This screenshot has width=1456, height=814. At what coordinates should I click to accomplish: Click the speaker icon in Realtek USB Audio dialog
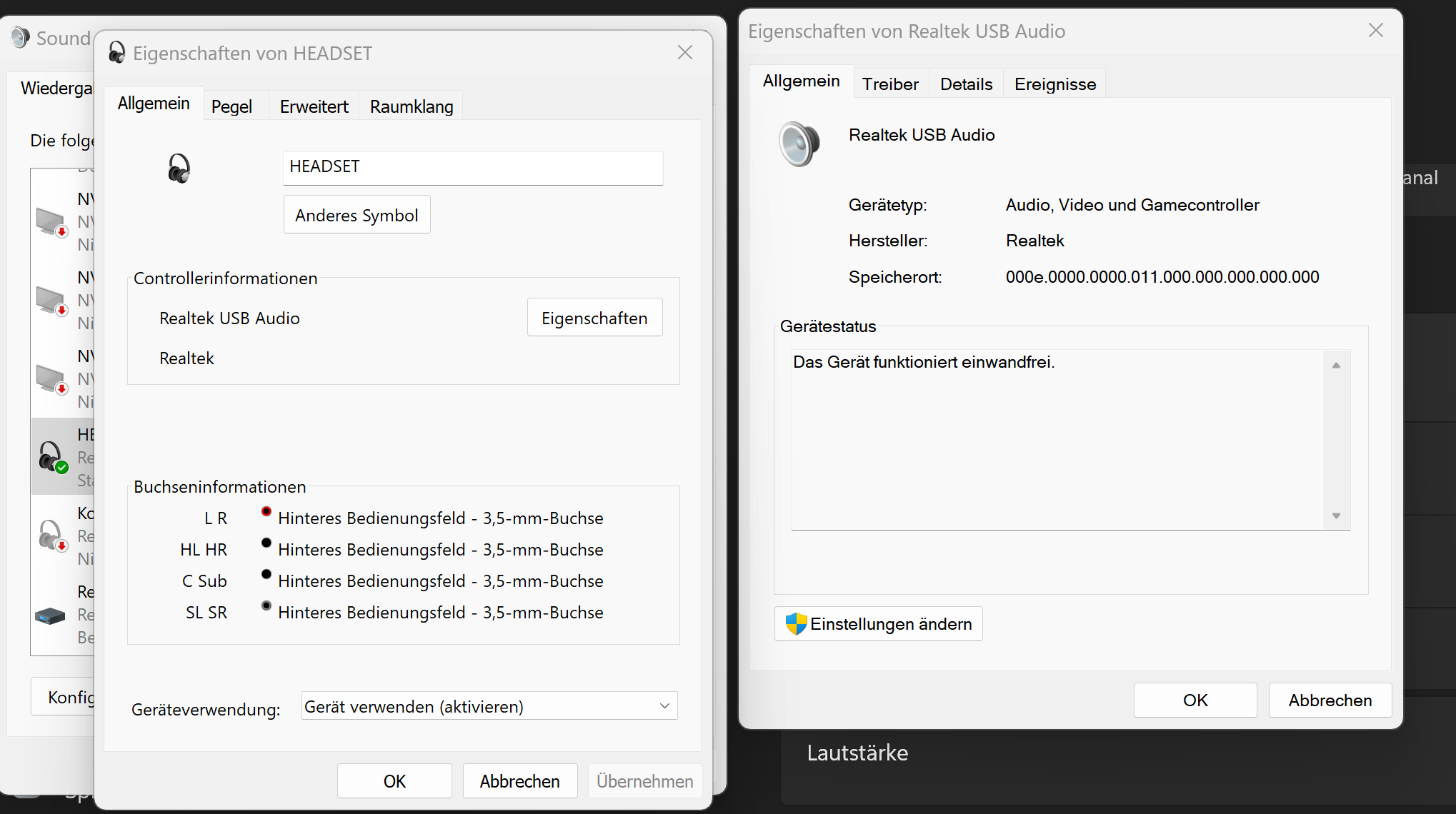799,144
